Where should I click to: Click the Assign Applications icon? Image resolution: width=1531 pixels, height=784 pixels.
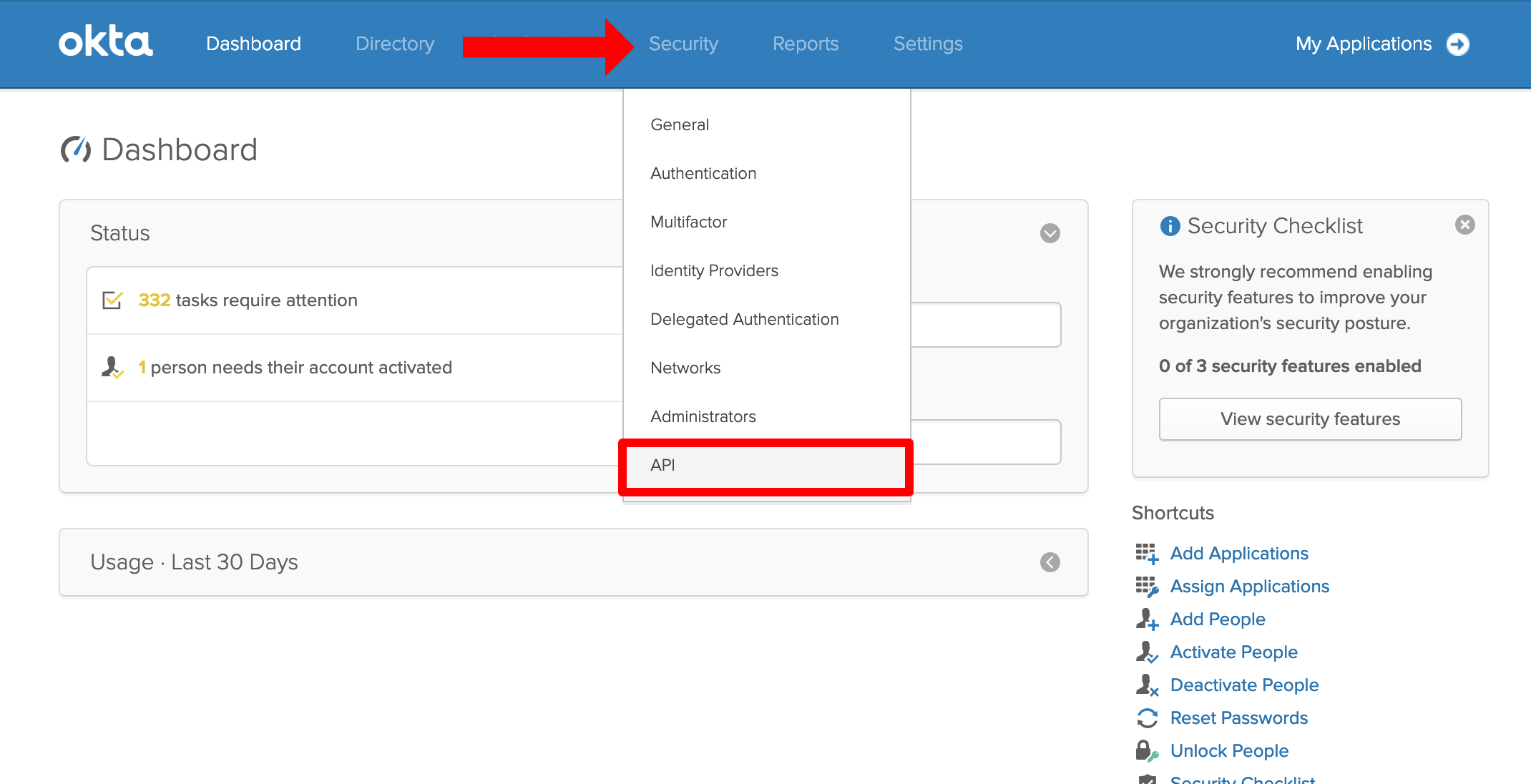(x=1147, y=587)
